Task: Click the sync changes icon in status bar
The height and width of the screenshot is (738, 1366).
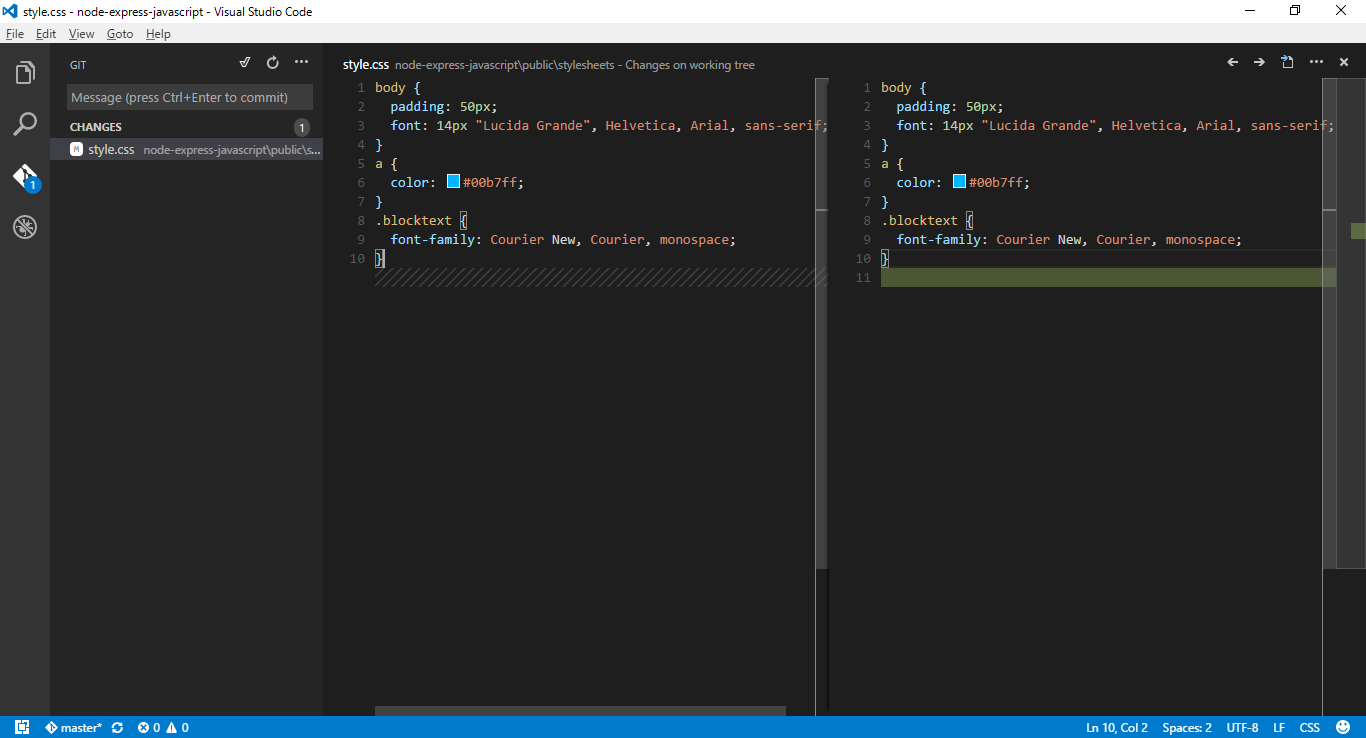Action: pos(117,728)
